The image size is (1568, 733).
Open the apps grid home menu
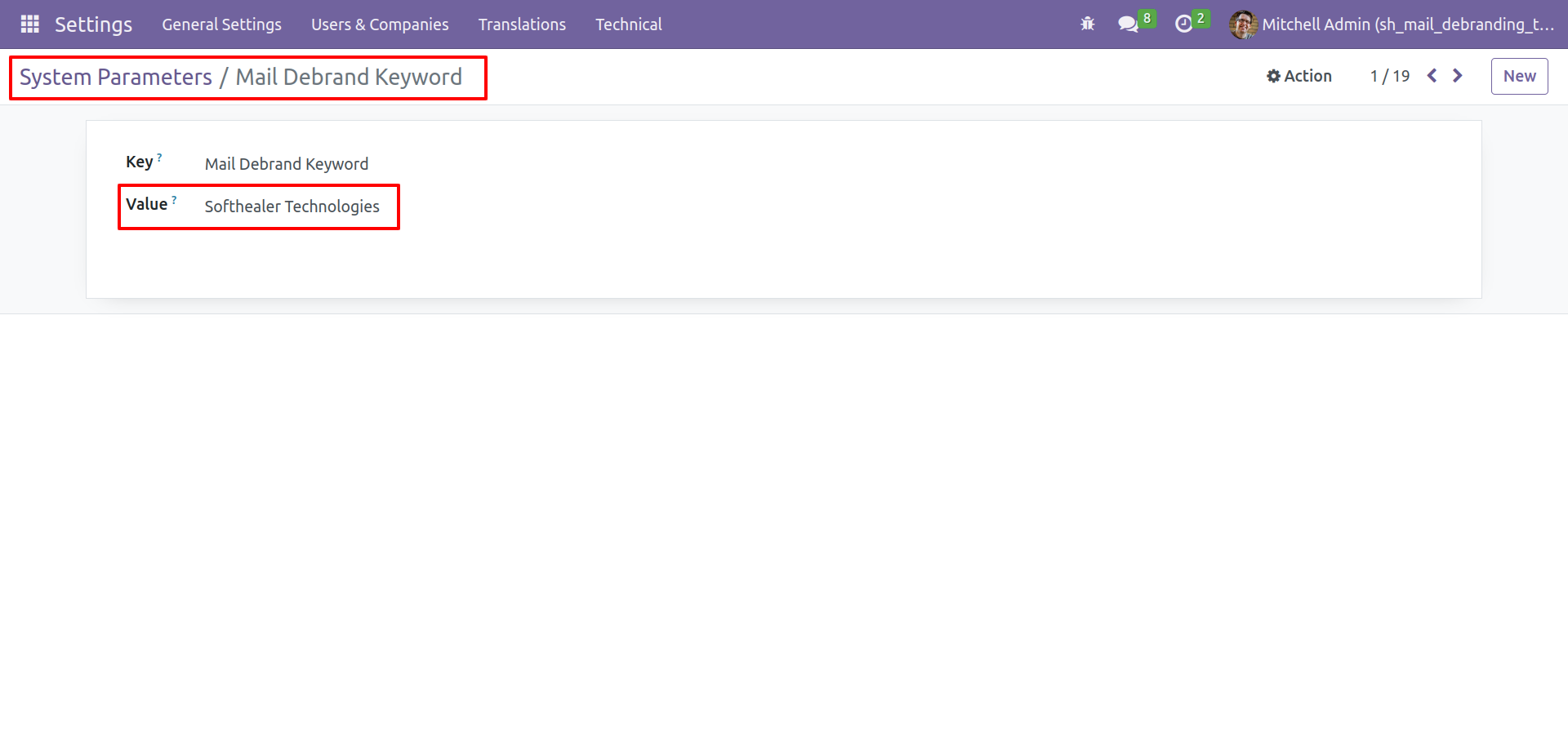pos(30,24)
